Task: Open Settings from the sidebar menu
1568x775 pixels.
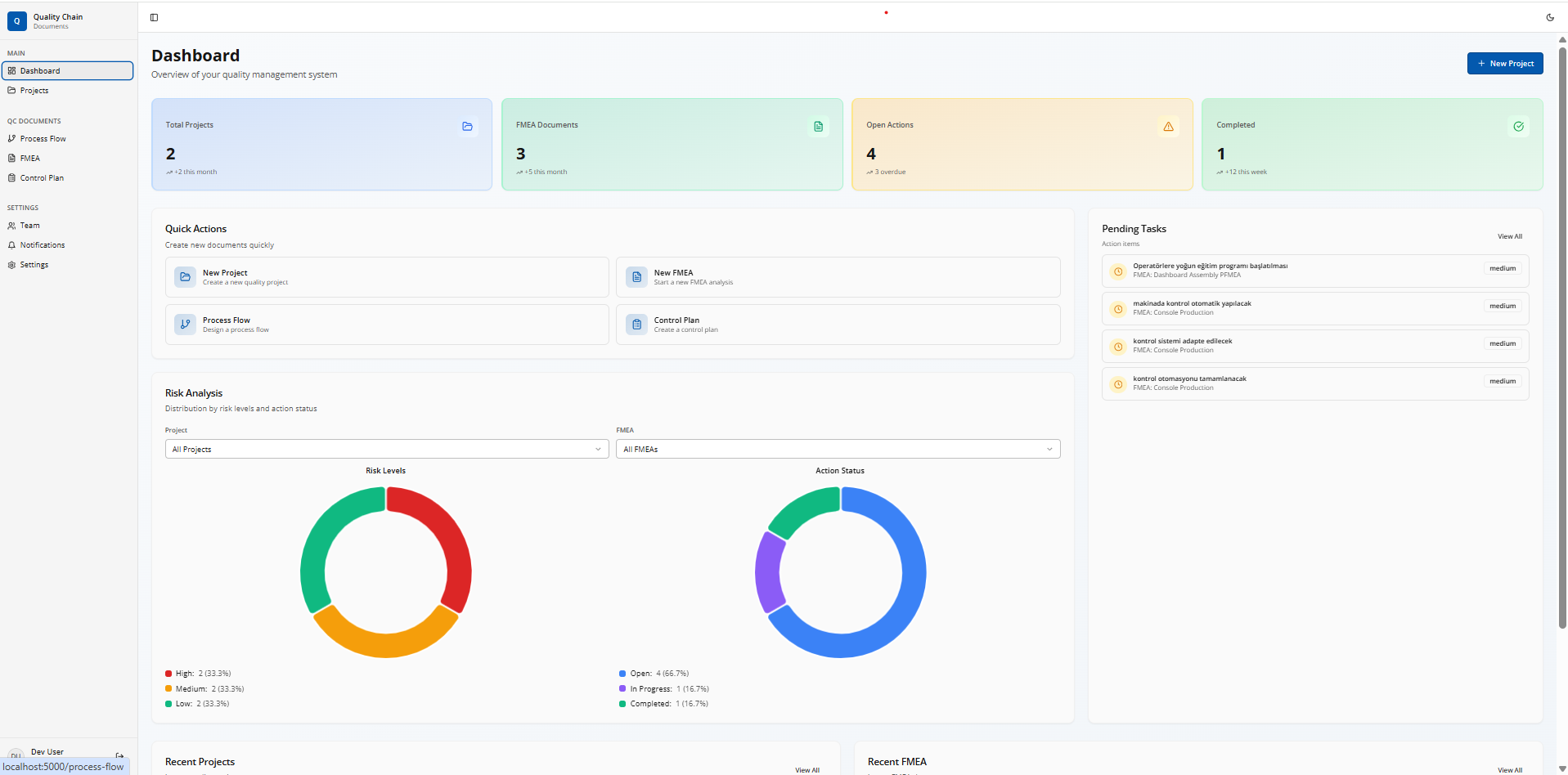Action: (34, 264)
